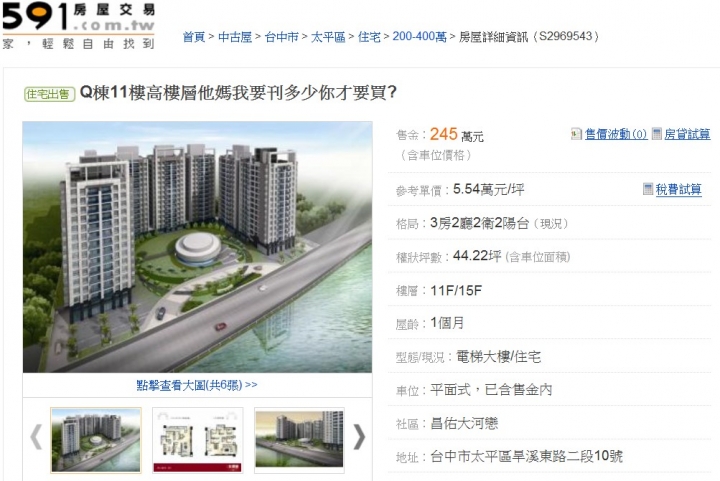This screenshot has width=720, height=481.
Task: Open 稅費試算 link
Action: 678,189
